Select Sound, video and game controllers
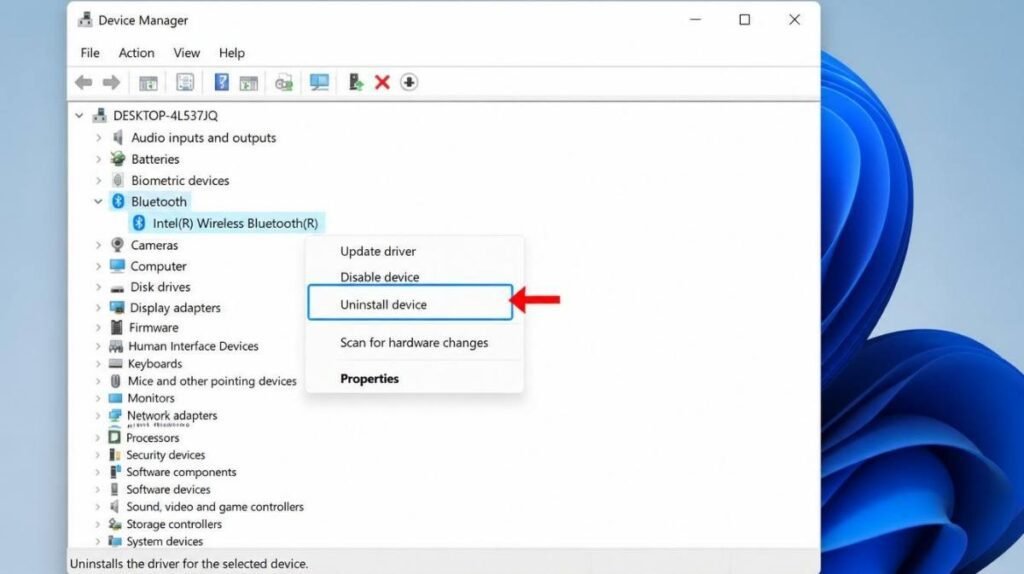 (x=215, y=507)
